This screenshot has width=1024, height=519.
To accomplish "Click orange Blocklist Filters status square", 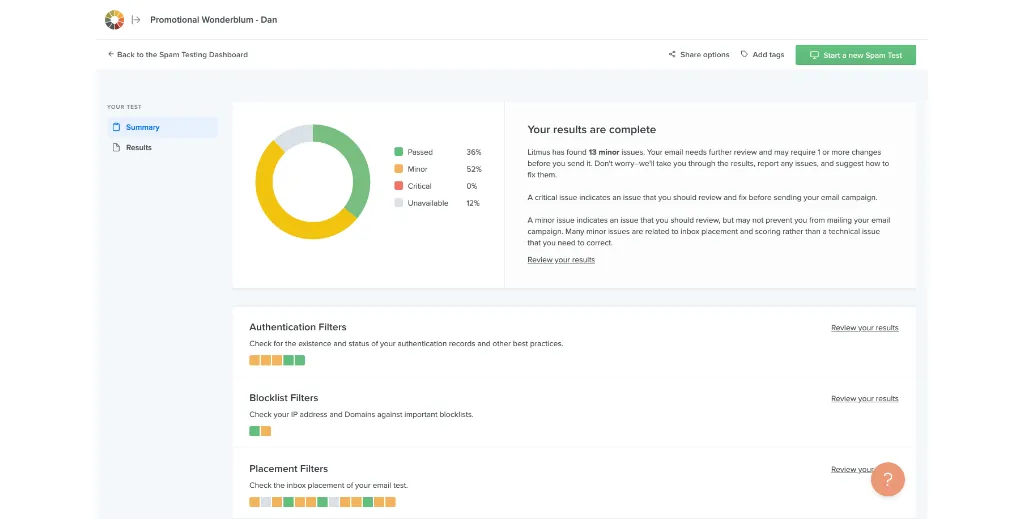I will (x=266, y=431).
